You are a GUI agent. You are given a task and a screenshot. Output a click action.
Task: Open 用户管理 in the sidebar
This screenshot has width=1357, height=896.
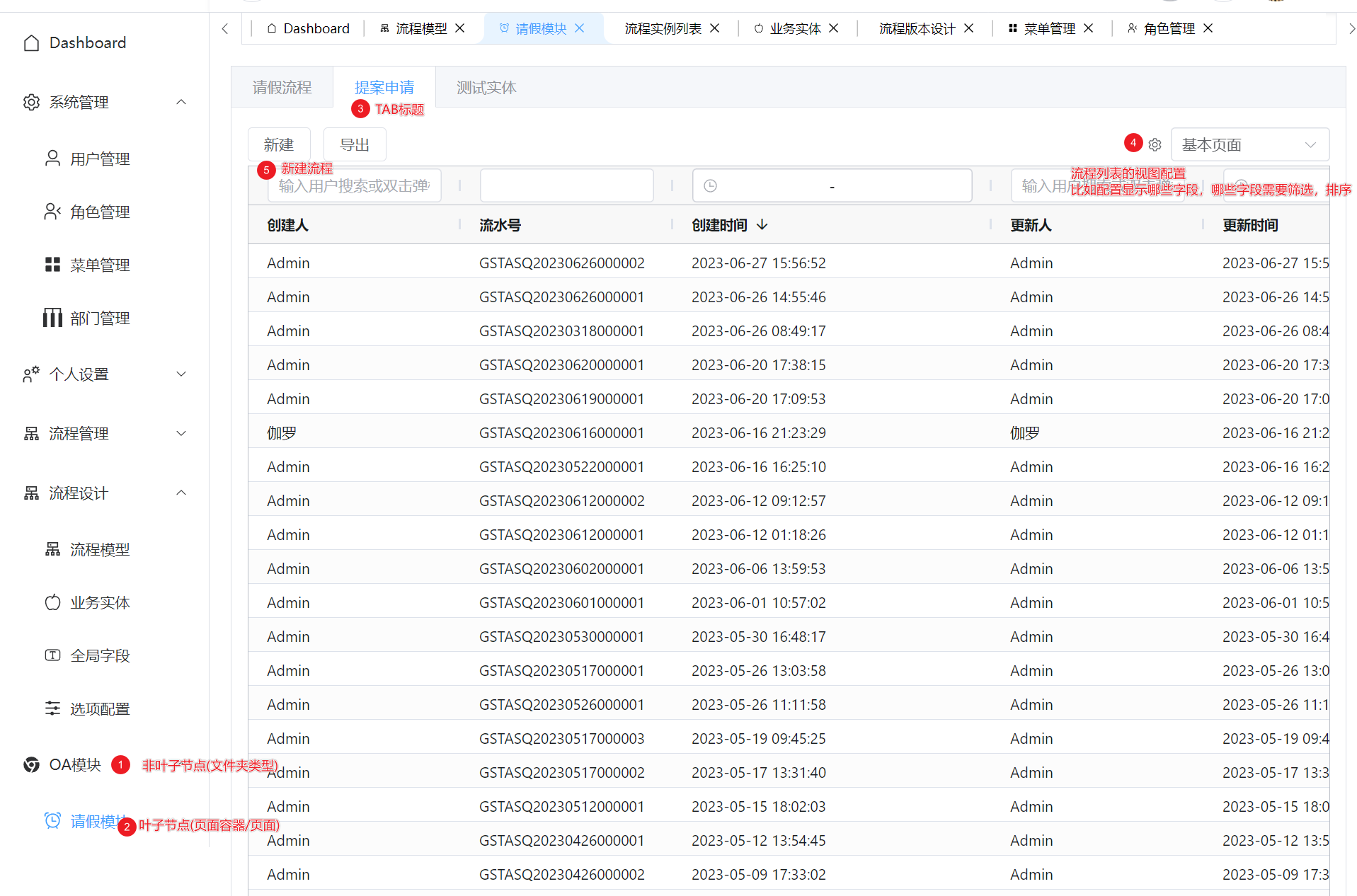(x=100, y=159)
